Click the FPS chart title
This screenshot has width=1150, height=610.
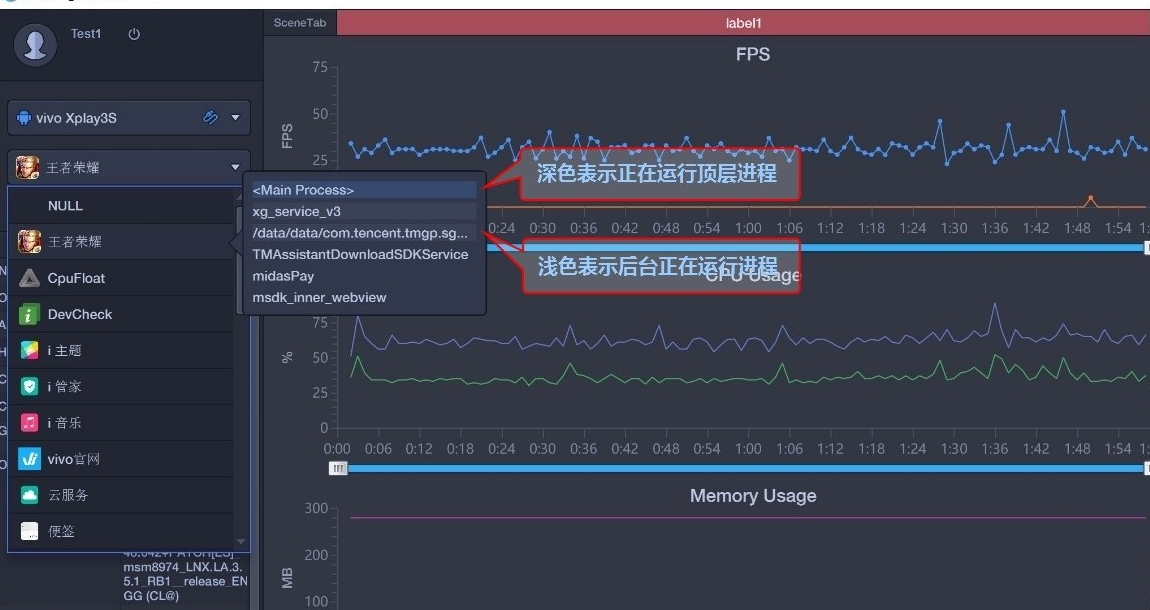[x=752, y=54]
